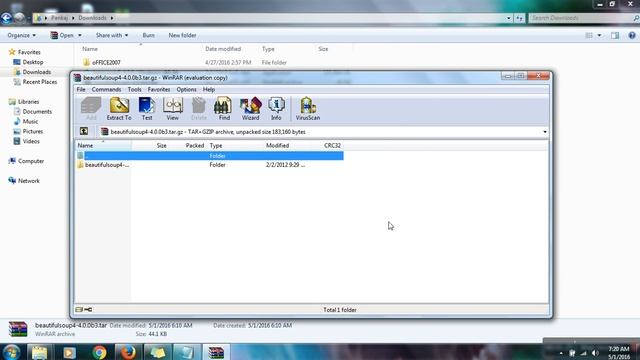The width and height of the screenshot is (640, 360).
Task: Click Open button in Explorer toolbar
Action: click(x=62, y=36)
